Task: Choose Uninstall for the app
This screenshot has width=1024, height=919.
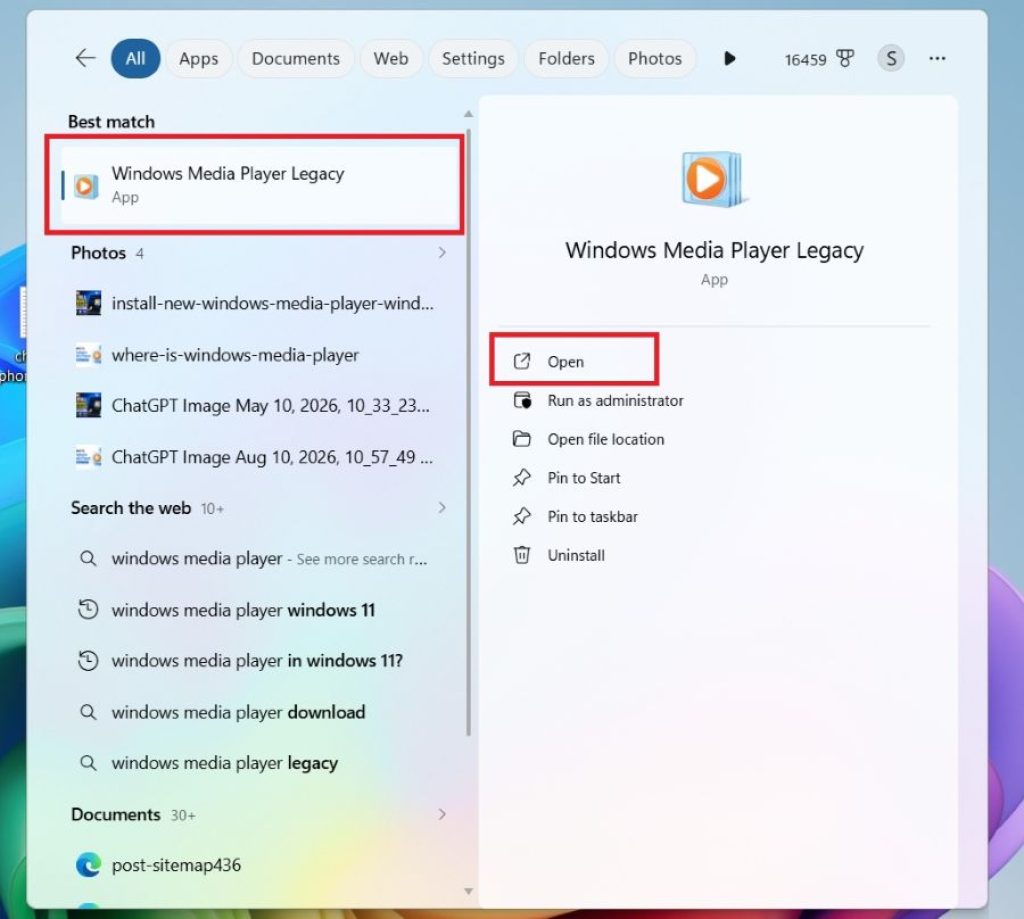Action: [x=714, y=555]
